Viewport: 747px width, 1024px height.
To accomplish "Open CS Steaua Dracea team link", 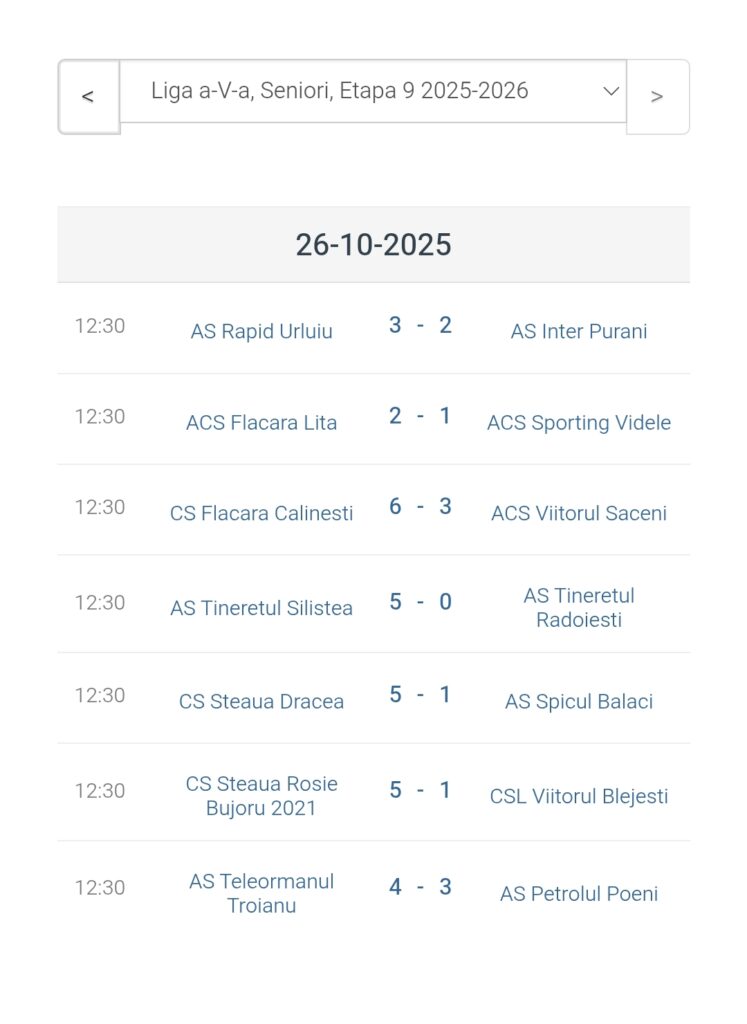I will (x=261, y=701).
